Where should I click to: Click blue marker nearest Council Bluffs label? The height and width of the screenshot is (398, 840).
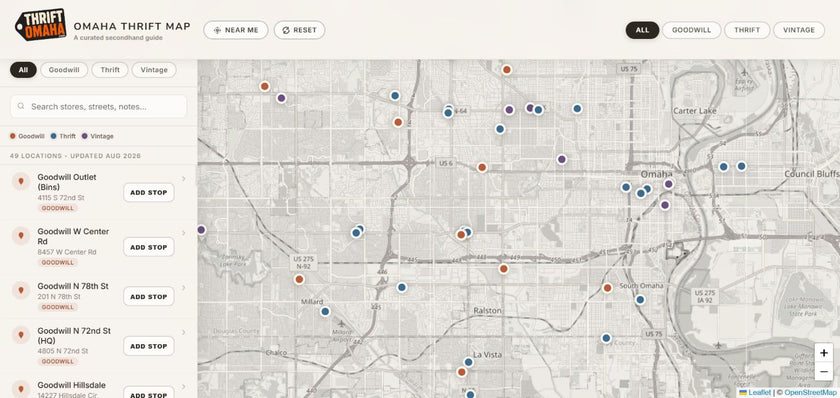[x=741, y=166]
